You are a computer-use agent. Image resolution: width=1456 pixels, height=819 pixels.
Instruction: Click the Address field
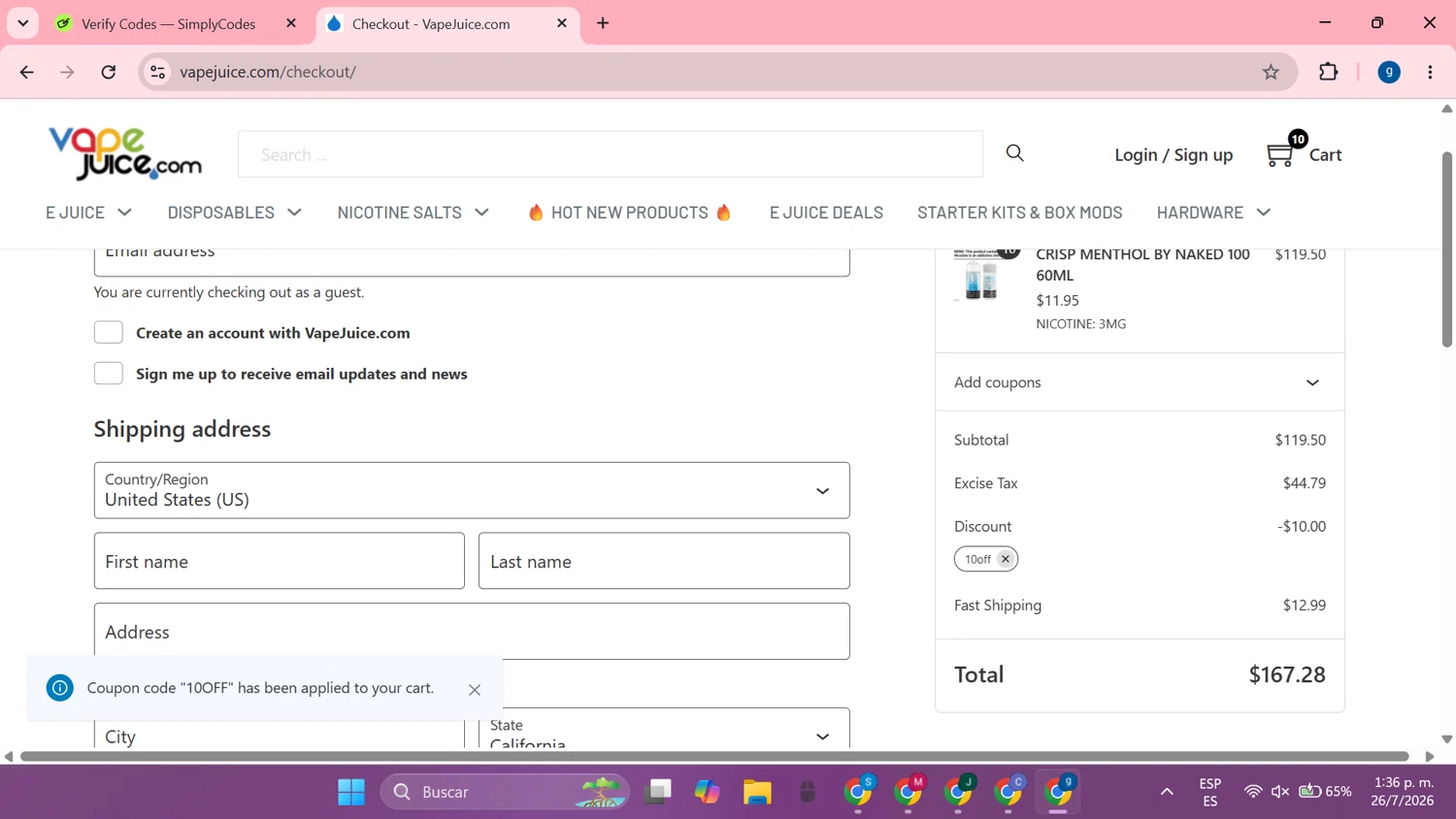pos(472,632)
